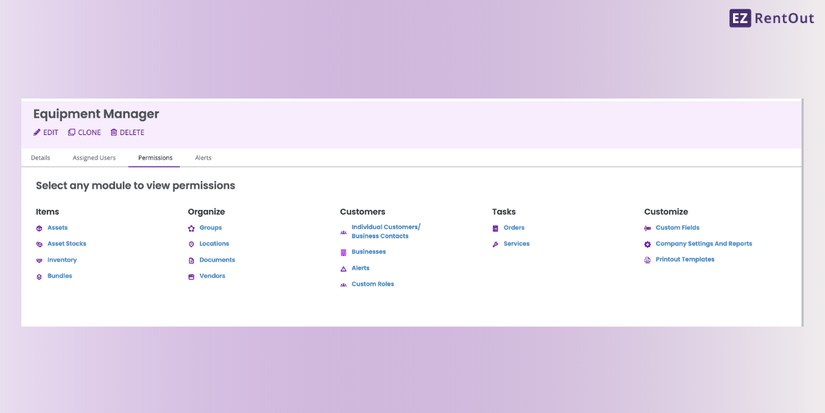Click the Items column heading
The image size is (825, 413).
[47, 211]
